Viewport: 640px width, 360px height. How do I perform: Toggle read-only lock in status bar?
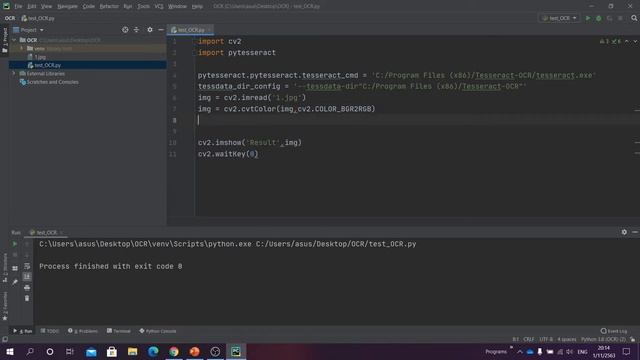pyautogui.click(x=632, y=339)
